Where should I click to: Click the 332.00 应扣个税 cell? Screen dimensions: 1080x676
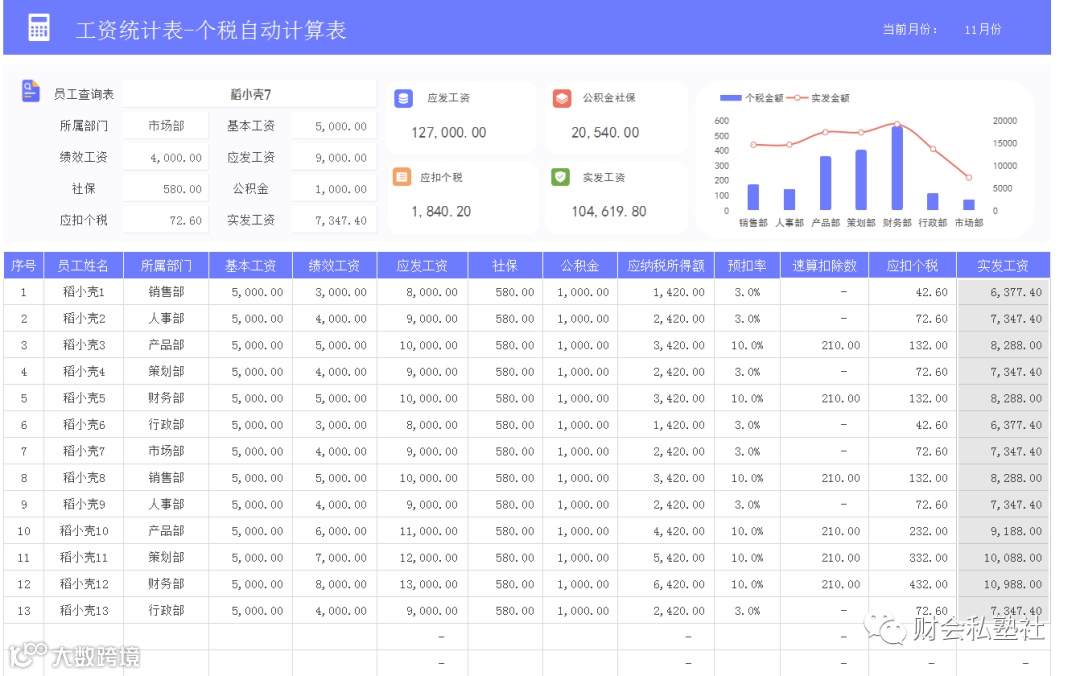click(x=913, y=557)
